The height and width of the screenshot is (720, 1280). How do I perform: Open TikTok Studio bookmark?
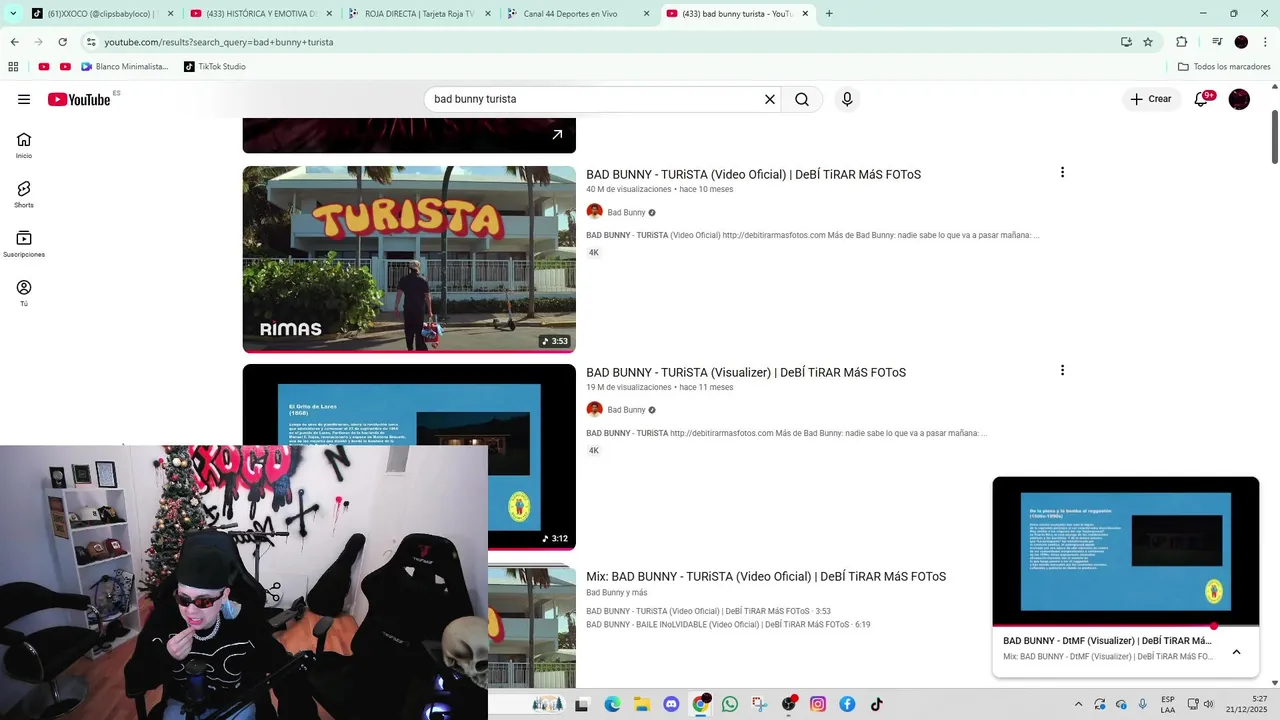coord(215,67)
